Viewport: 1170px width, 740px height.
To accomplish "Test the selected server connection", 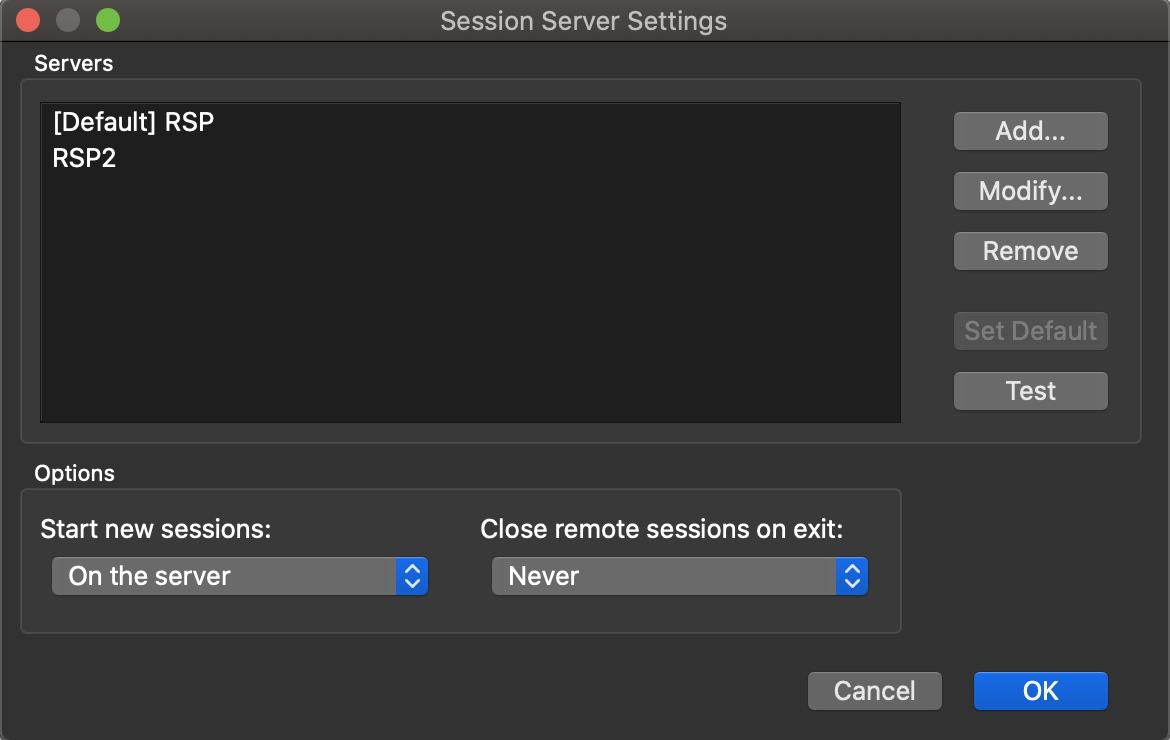I will (x=1030, y=391).
